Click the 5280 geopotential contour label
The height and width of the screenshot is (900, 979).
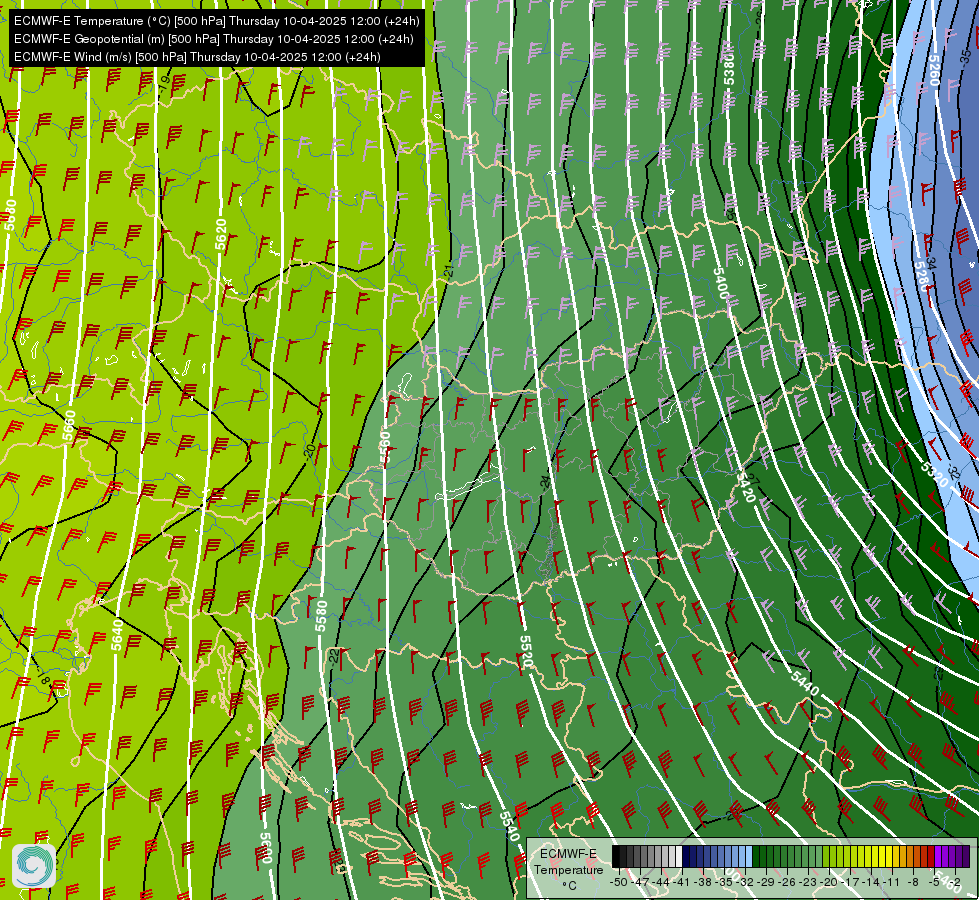tap(924, 275)
